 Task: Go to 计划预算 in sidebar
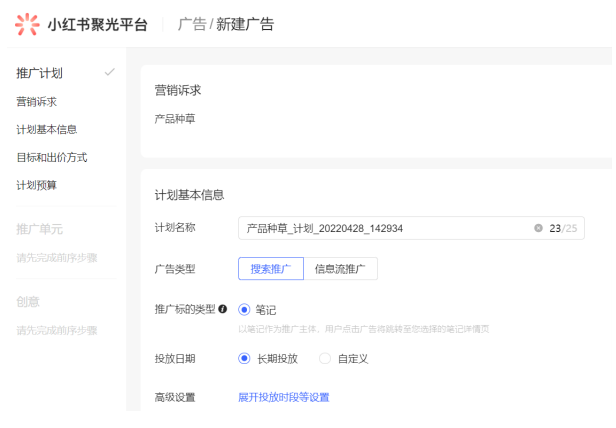pos(37,185)
